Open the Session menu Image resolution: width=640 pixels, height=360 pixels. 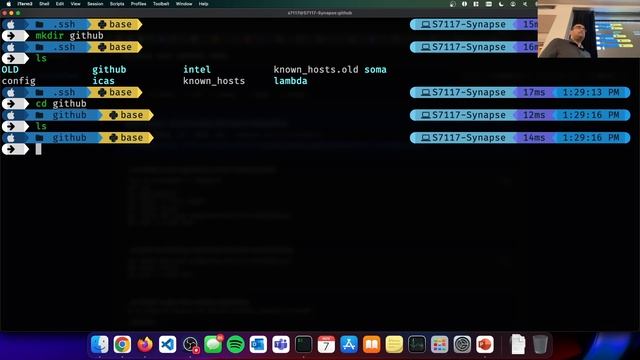click(x=95, y=4)
